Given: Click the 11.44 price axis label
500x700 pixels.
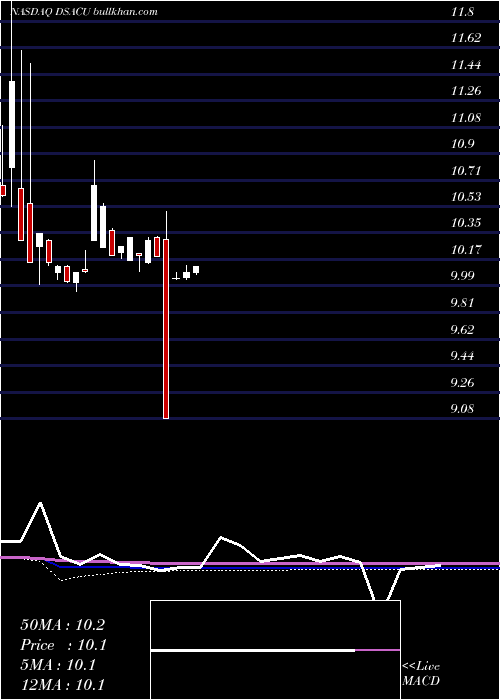Looking at the screenshot, I should [x=466, y=65].
